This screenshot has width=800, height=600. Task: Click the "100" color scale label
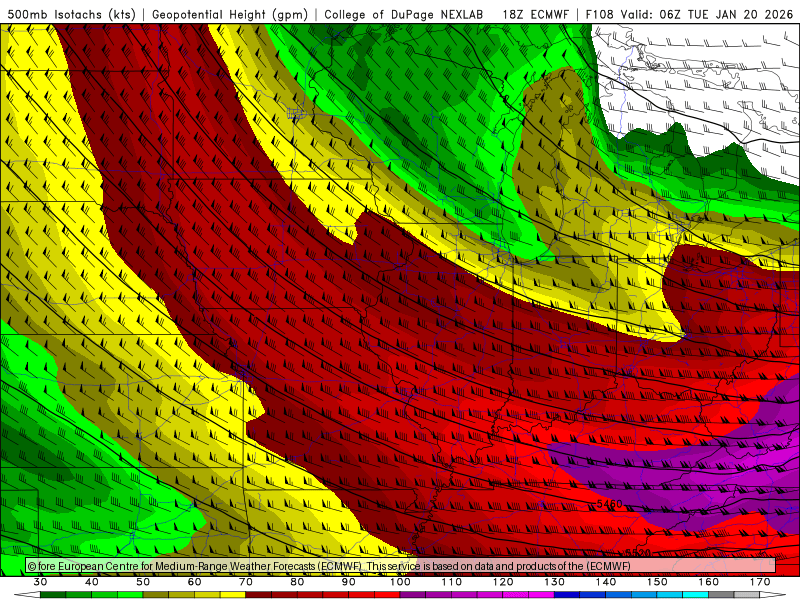coord(401,582)
